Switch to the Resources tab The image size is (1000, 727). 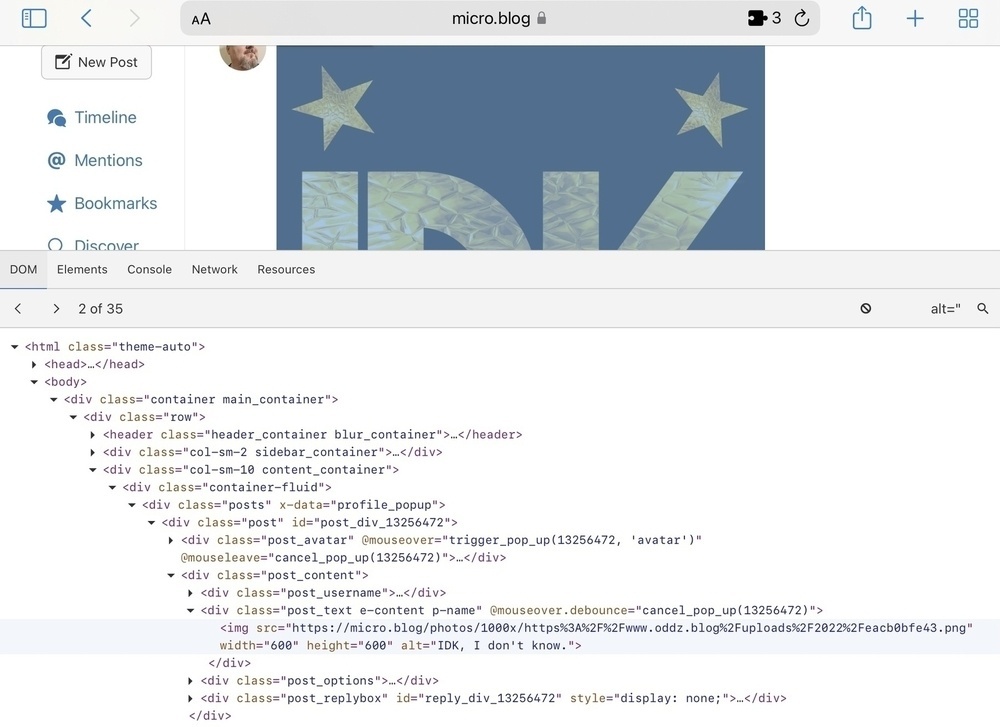[286, 269]
